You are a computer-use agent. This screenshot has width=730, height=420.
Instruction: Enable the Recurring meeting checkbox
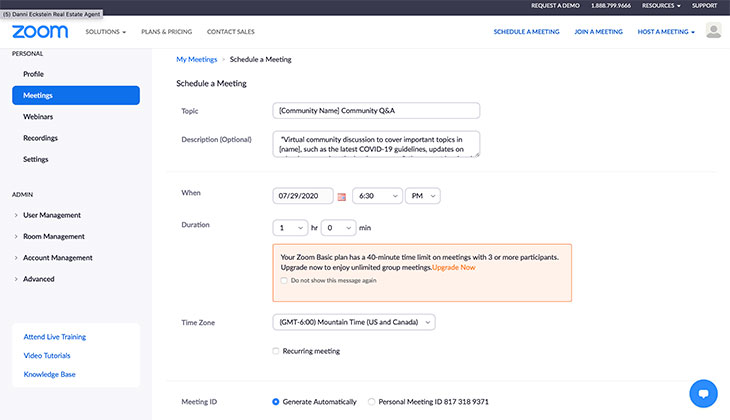coord(276,351)
